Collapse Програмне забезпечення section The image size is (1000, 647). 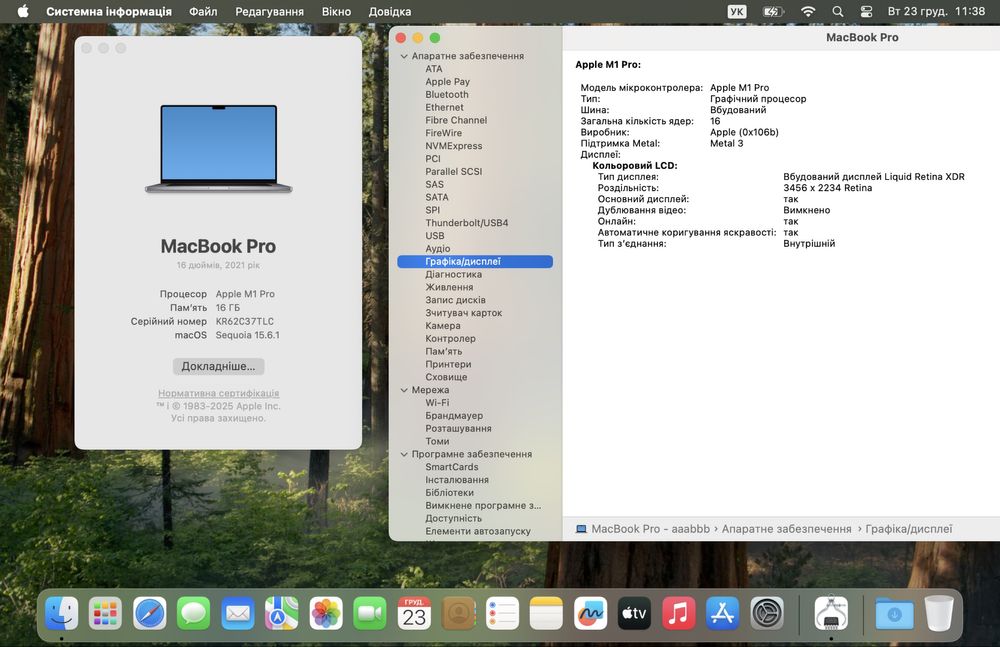coord(404,454)
